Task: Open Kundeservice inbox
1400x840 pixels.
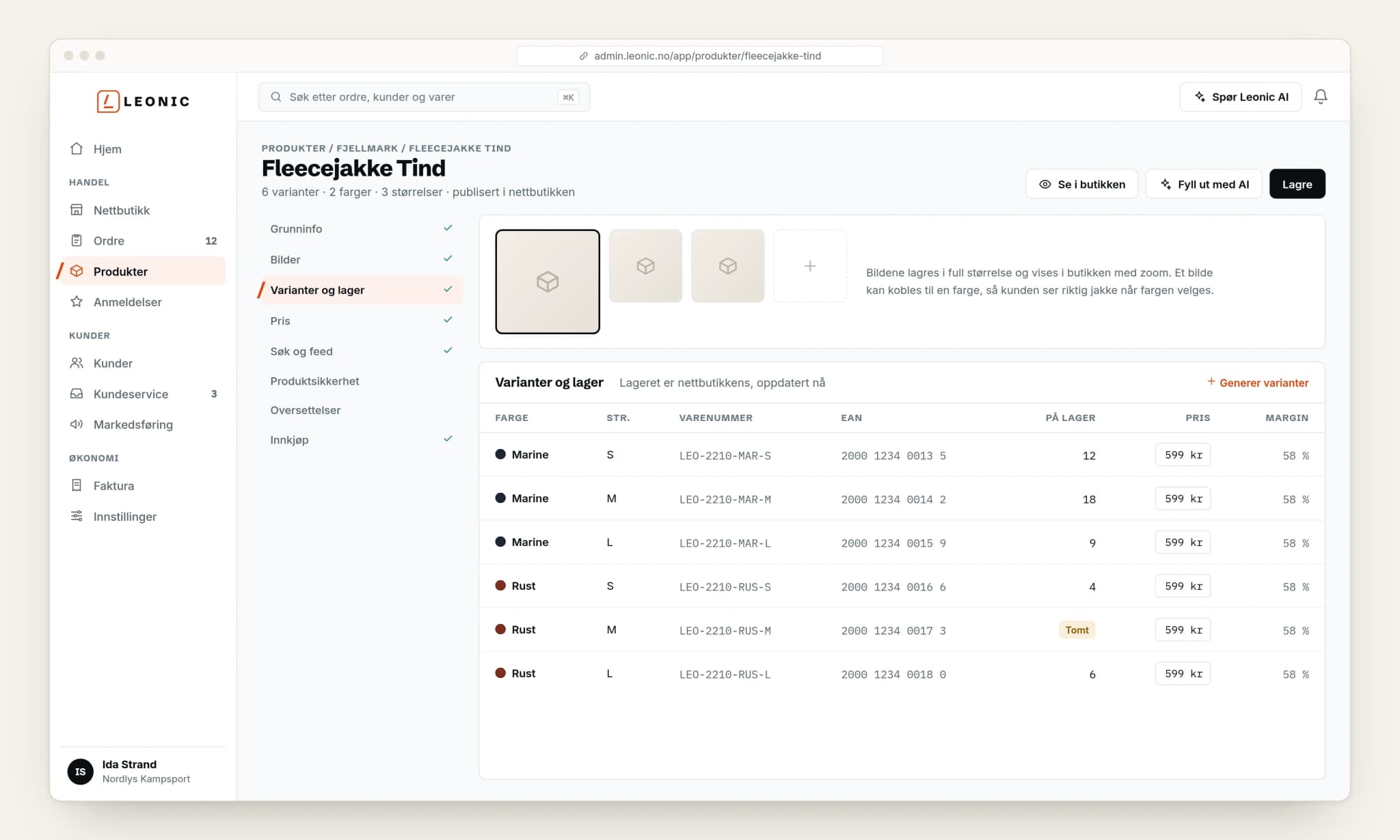Action: pos(142,394)
